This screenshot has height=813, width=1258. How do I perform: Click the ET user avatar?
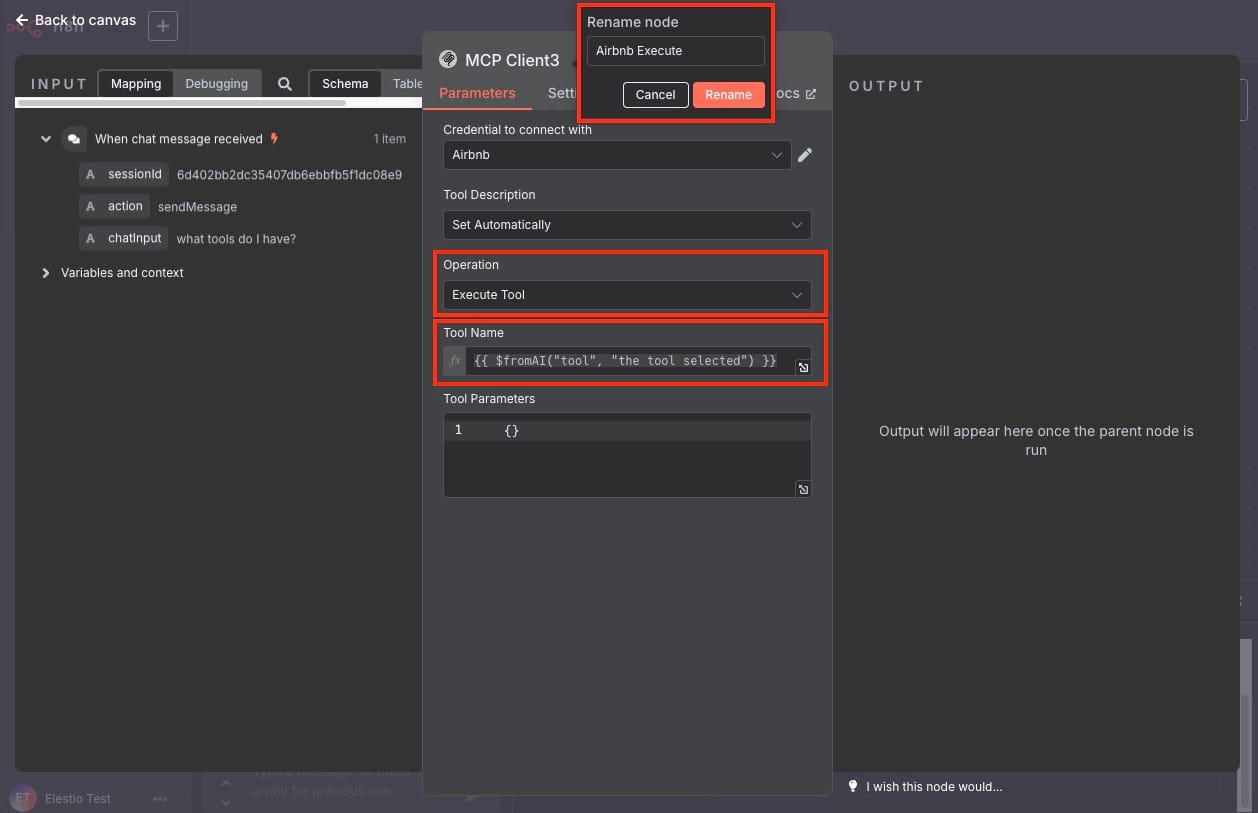23,798
